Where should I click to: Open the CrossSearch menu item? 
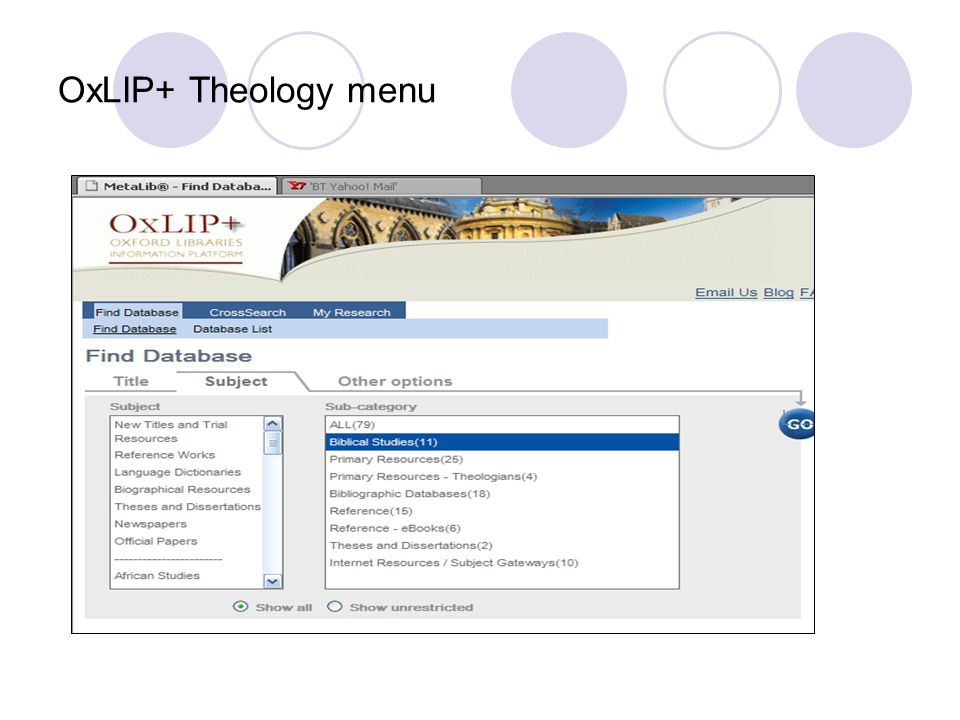(x=247, y=312)
